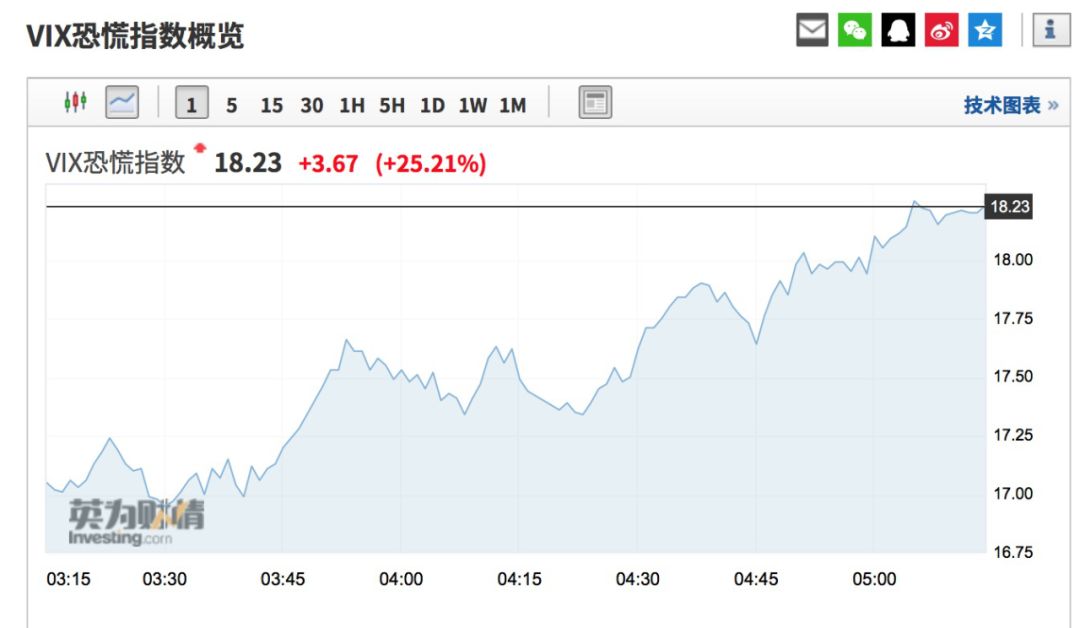Click the 16.75 axis label
Viewport: 1080px width, 628px height.
[1012, 552]
